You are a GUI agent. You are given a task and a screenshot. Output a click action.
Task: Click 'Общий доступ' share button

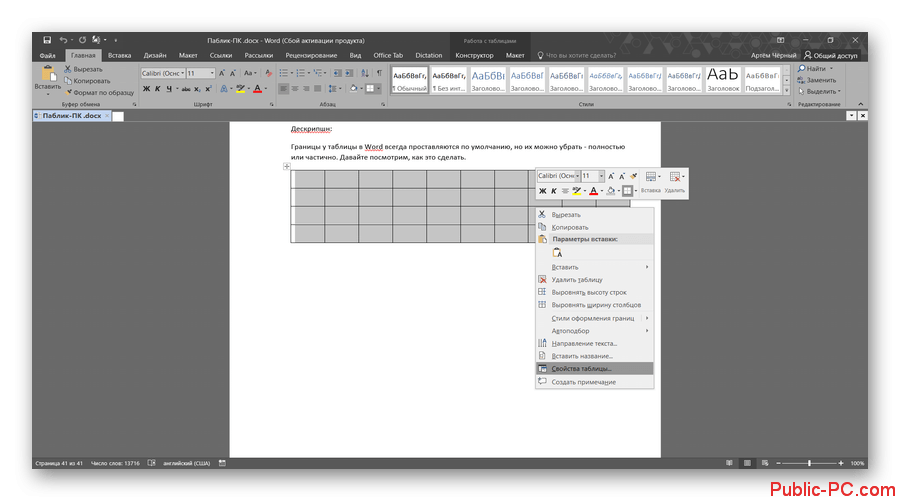831,55
